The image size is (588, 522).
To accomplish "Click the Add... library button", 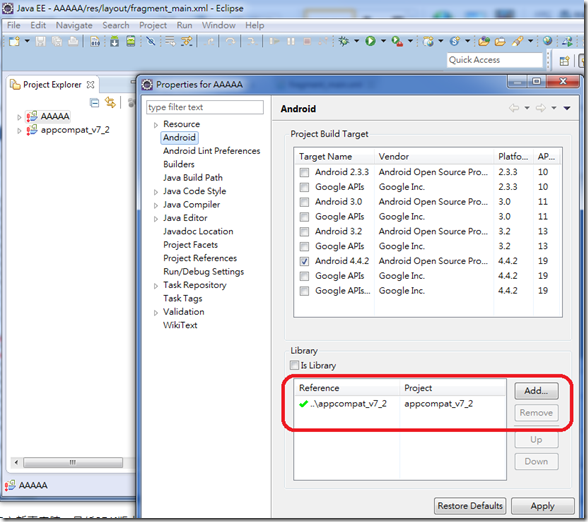I will pyautogui.click(x=536, y=391).
